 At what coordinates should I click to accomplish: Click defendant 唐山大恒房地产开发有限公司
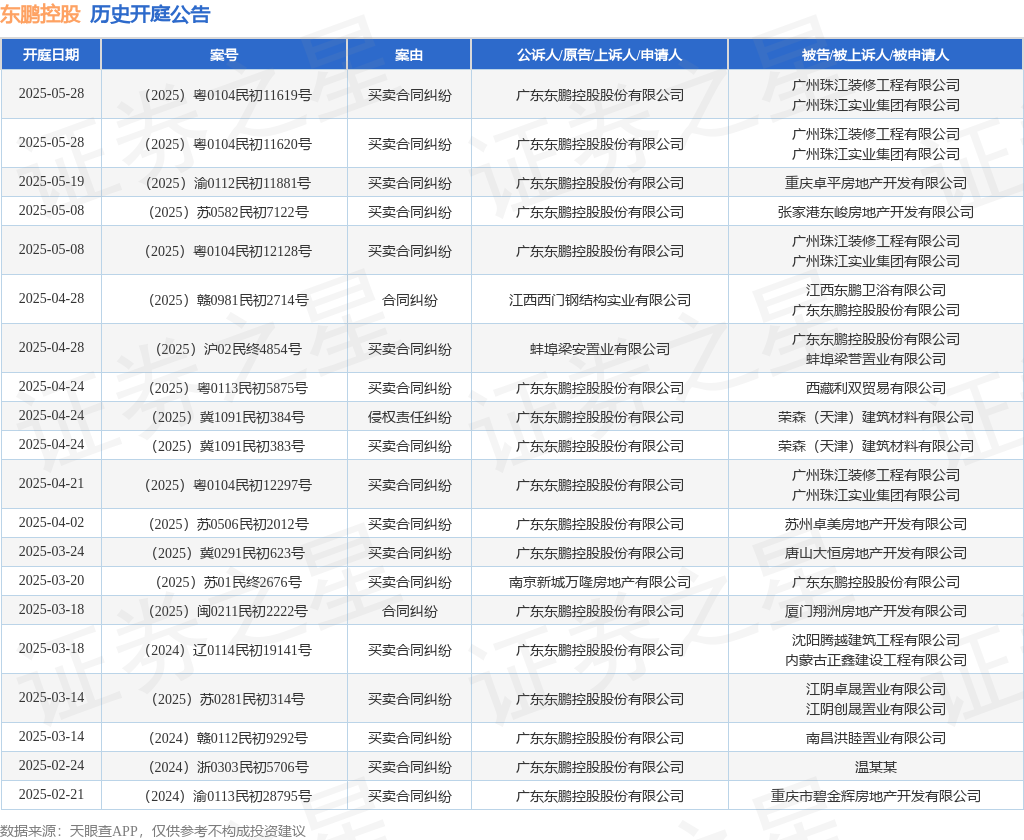click(x=876, y=553)
